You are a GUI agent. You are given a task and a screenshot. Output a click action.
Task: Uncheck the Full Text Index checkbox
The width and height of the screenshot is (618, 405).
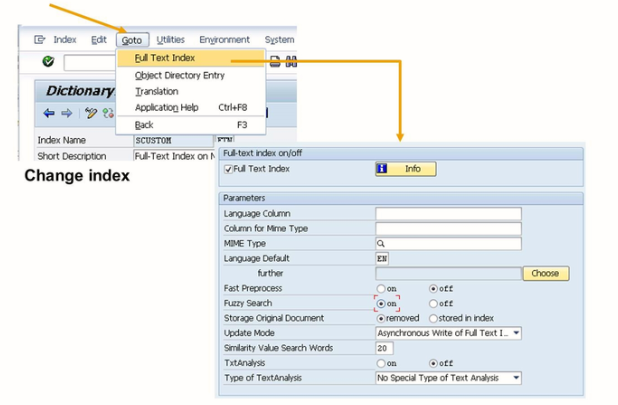[x=229, y=170]
